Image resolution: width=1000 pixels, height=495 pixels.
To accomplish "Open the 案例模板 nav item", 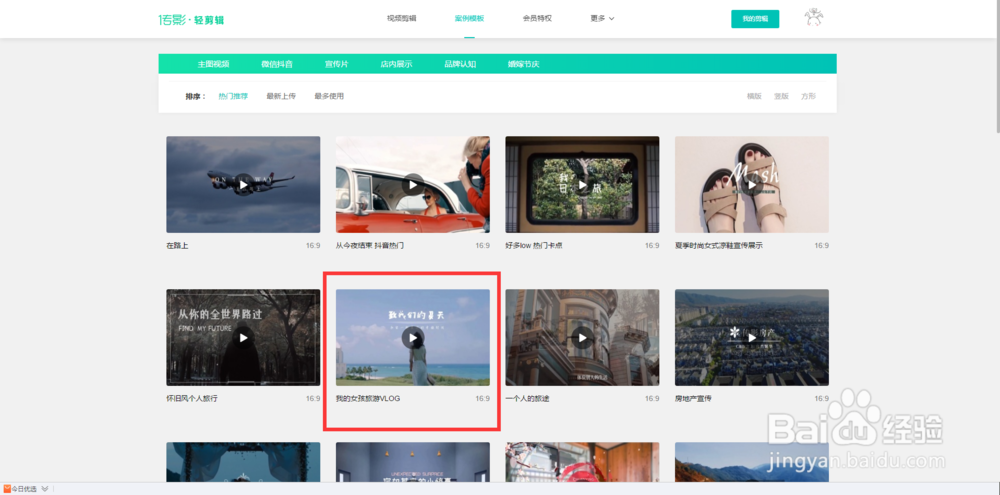I will [469, 18].
